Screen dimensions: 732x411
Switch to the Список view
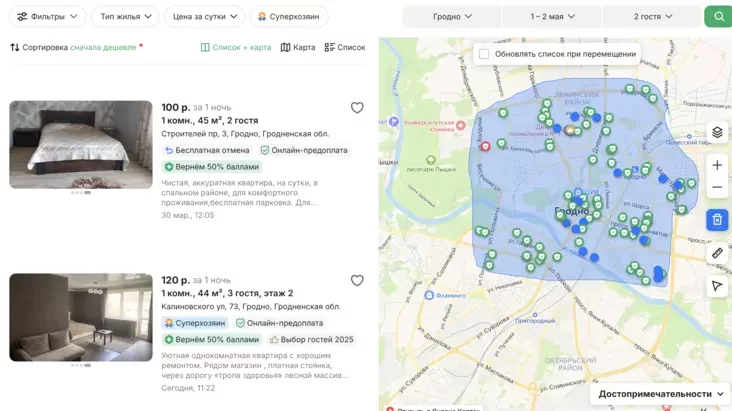[345, 47]
